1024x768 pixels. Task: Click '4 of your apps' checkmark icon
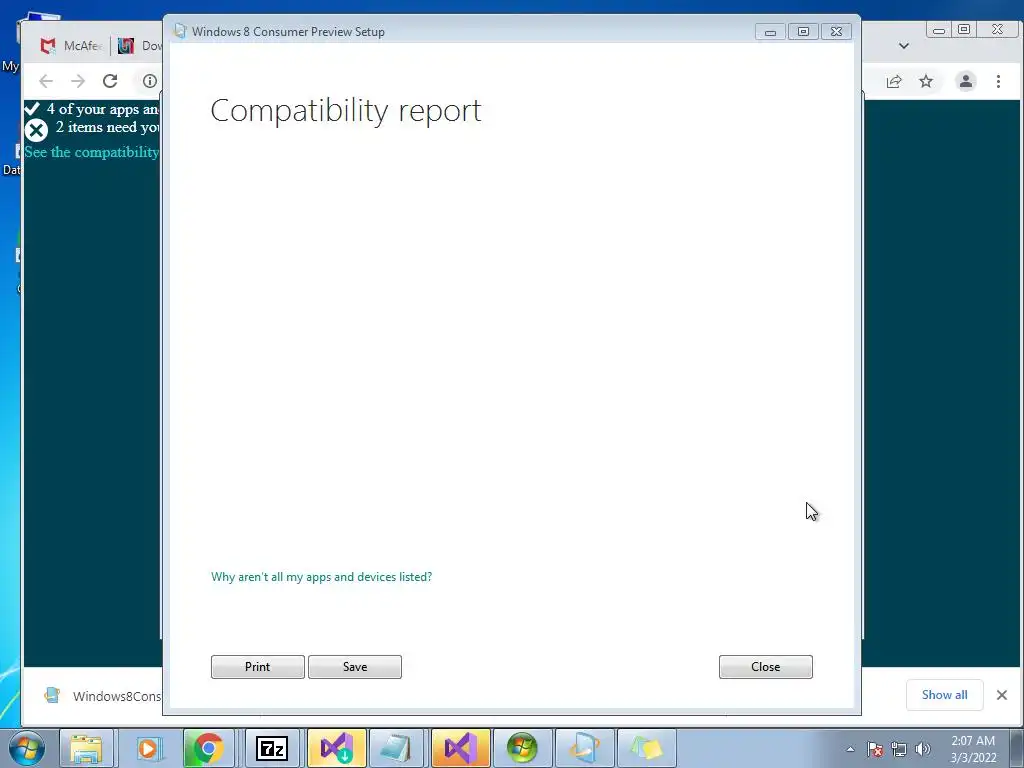click(x=31, y=108)
